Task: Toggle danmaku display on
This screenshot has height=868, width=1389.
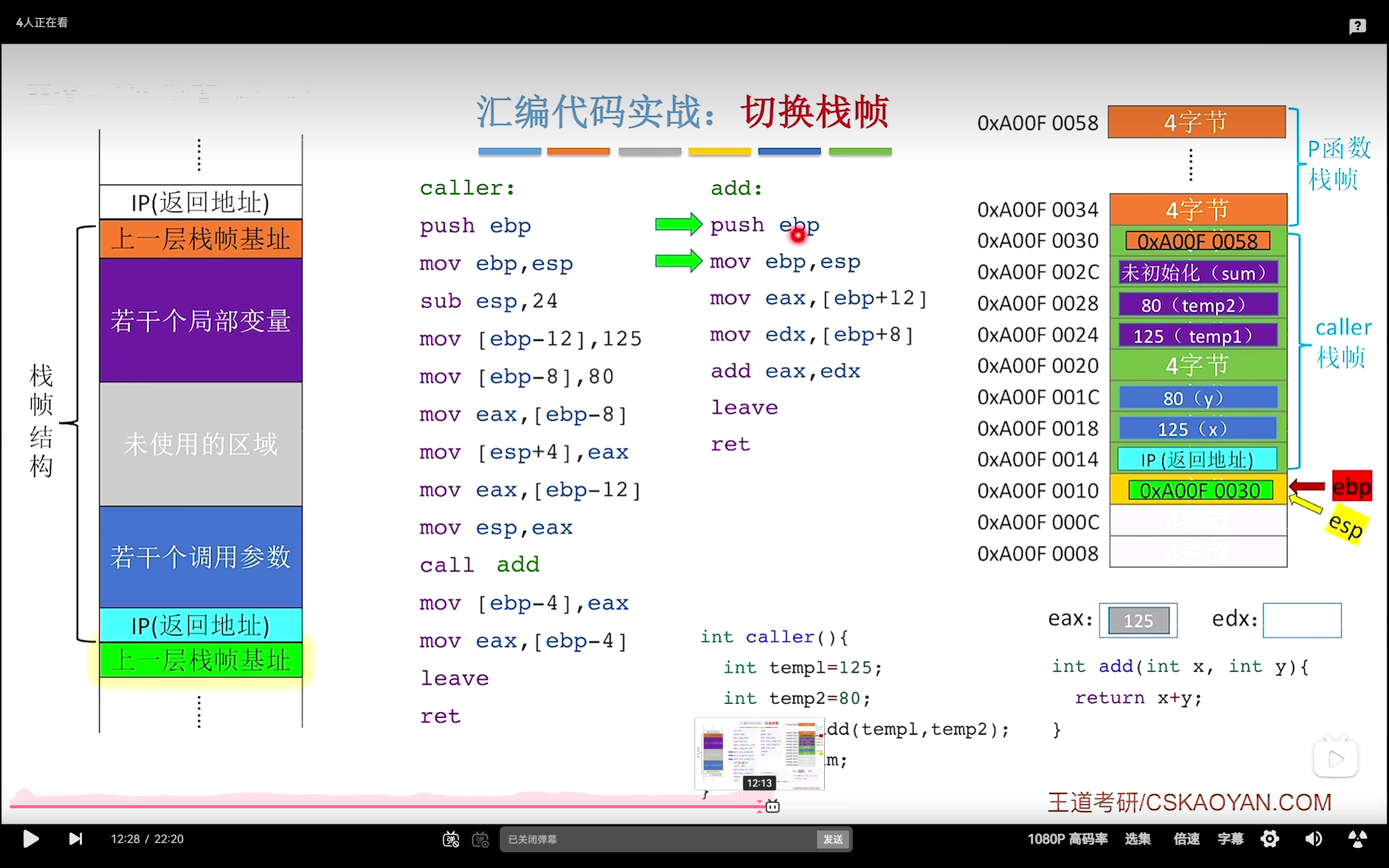Action: point(451,839)
